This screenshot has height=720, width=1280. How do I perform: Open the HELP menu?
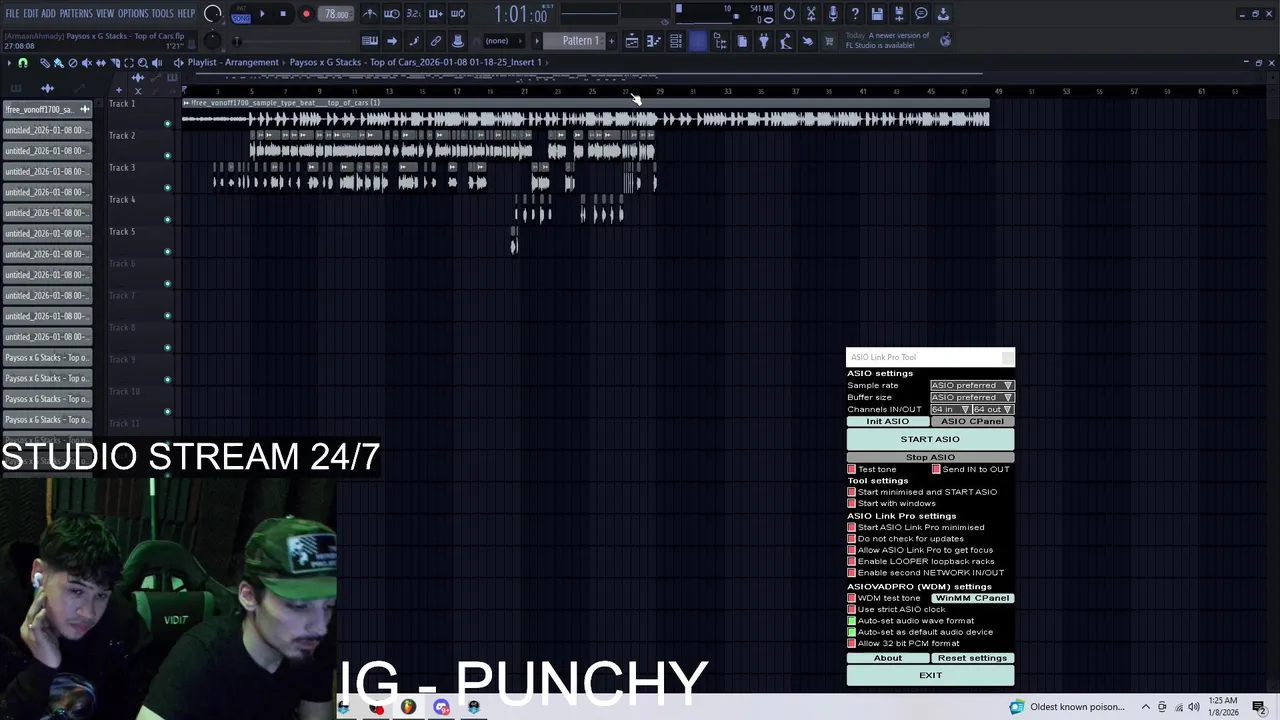tap(186, 14)
